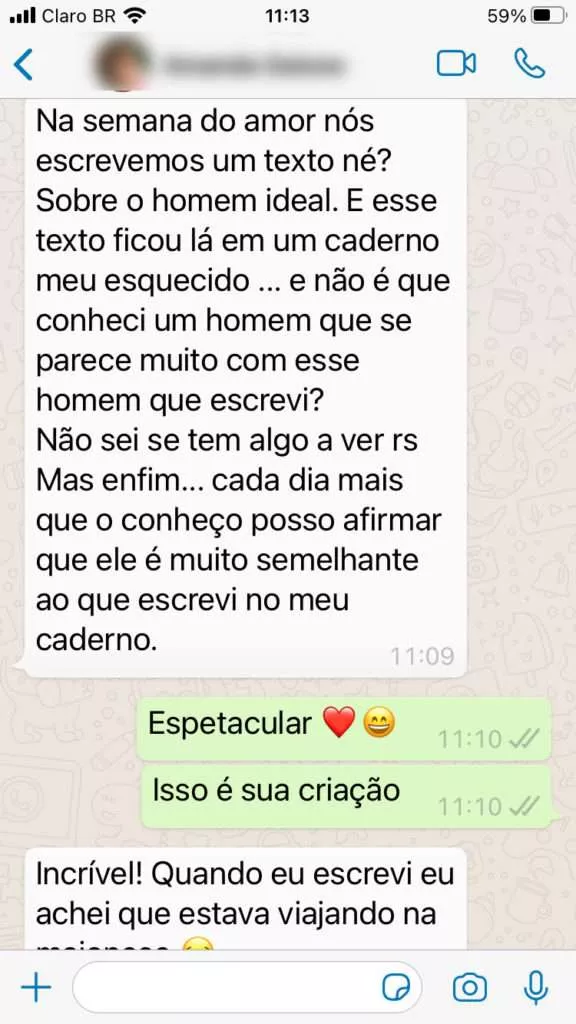Select the "Isso é sua criação" message

coord(346,797)
